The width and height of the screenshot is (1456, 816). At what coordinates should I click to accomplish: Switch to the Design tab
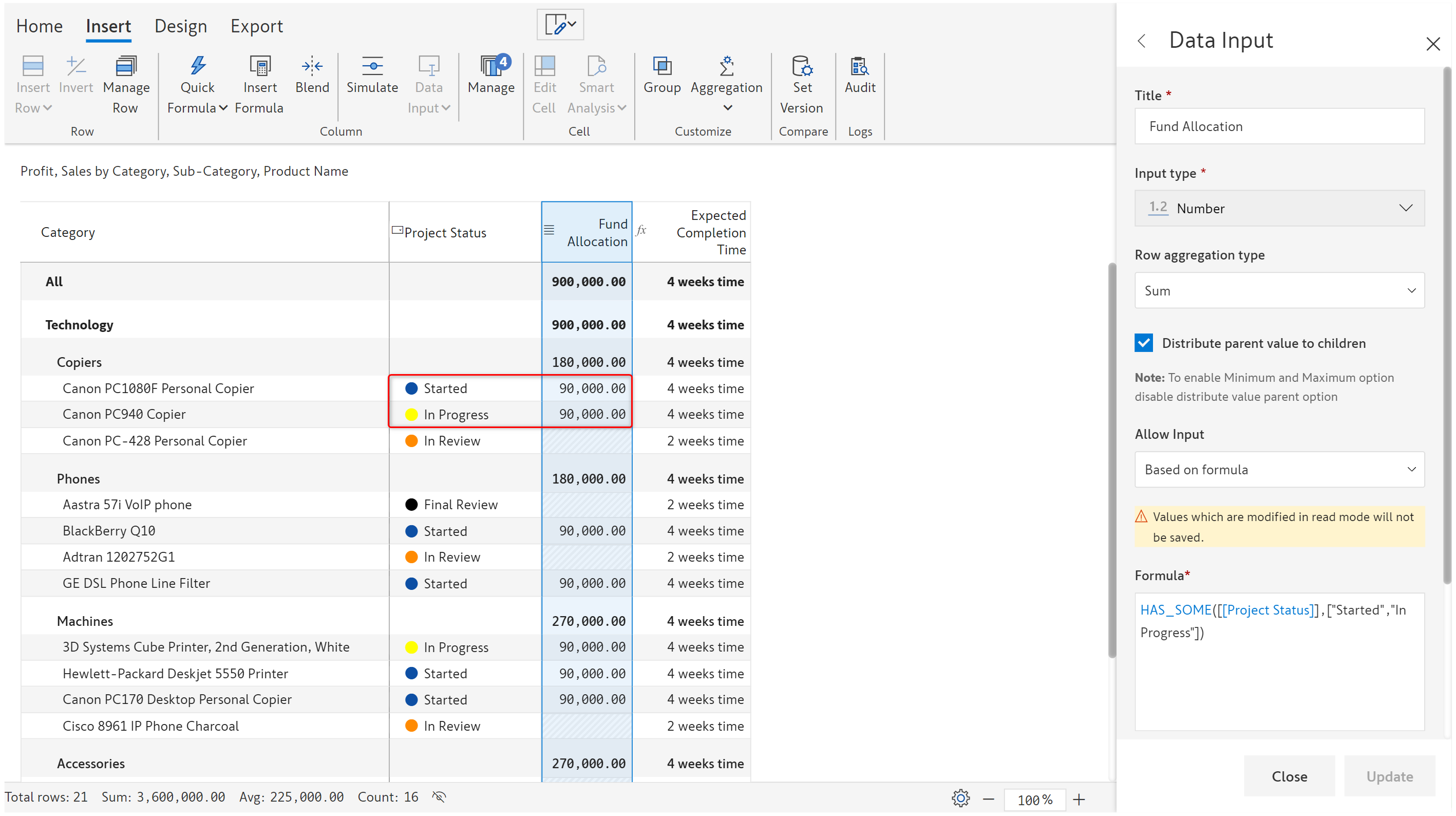coord(180,26)
